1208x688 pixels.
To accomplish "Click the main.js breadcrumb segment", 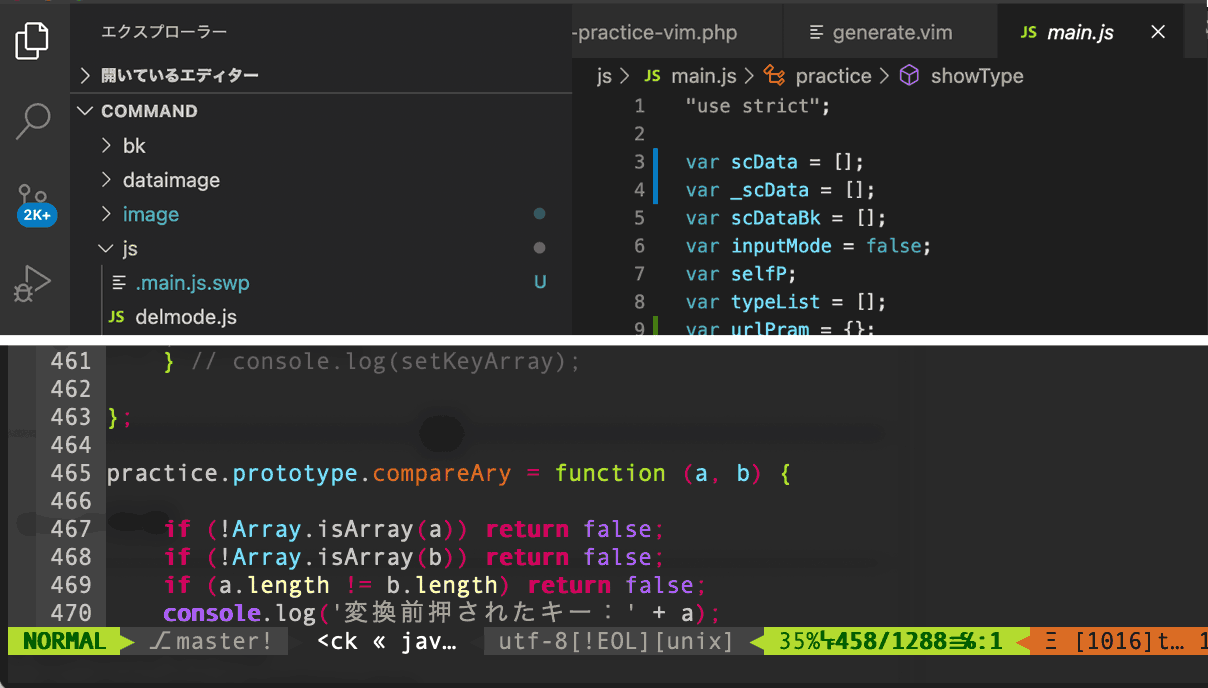I will point(703,76).
